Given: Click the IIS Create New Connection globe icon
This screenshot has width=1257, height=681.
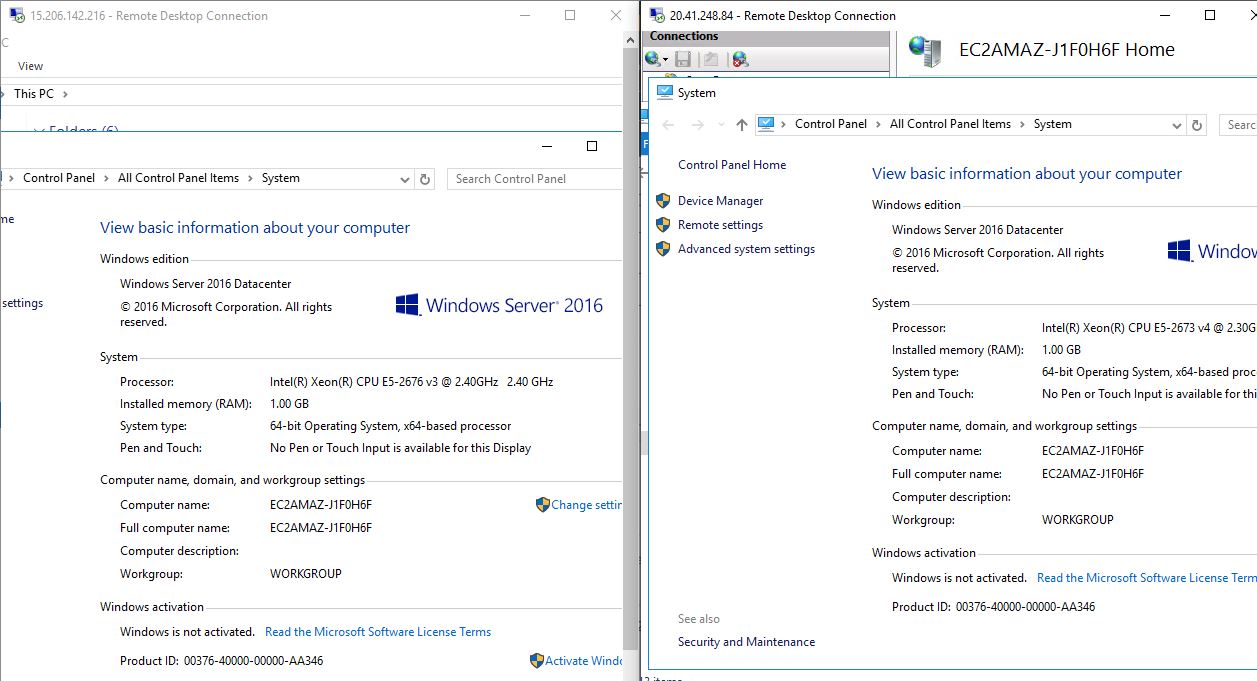Looking at the screenshot, I should click(653, 59).
